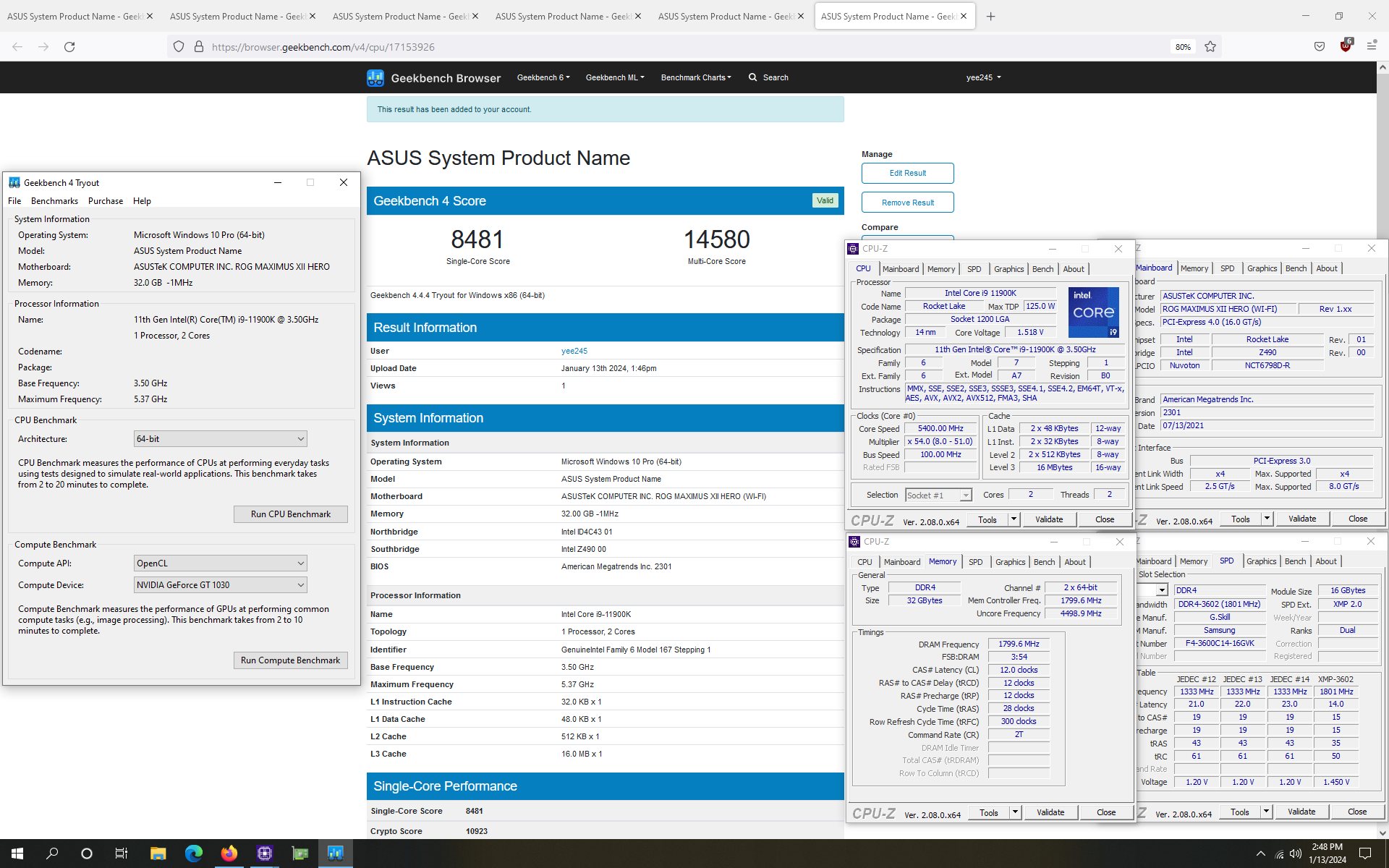Click the Tools button in CPU-Z Memory window
This screenshot has height=868, width=1389.
click(989, 812)
